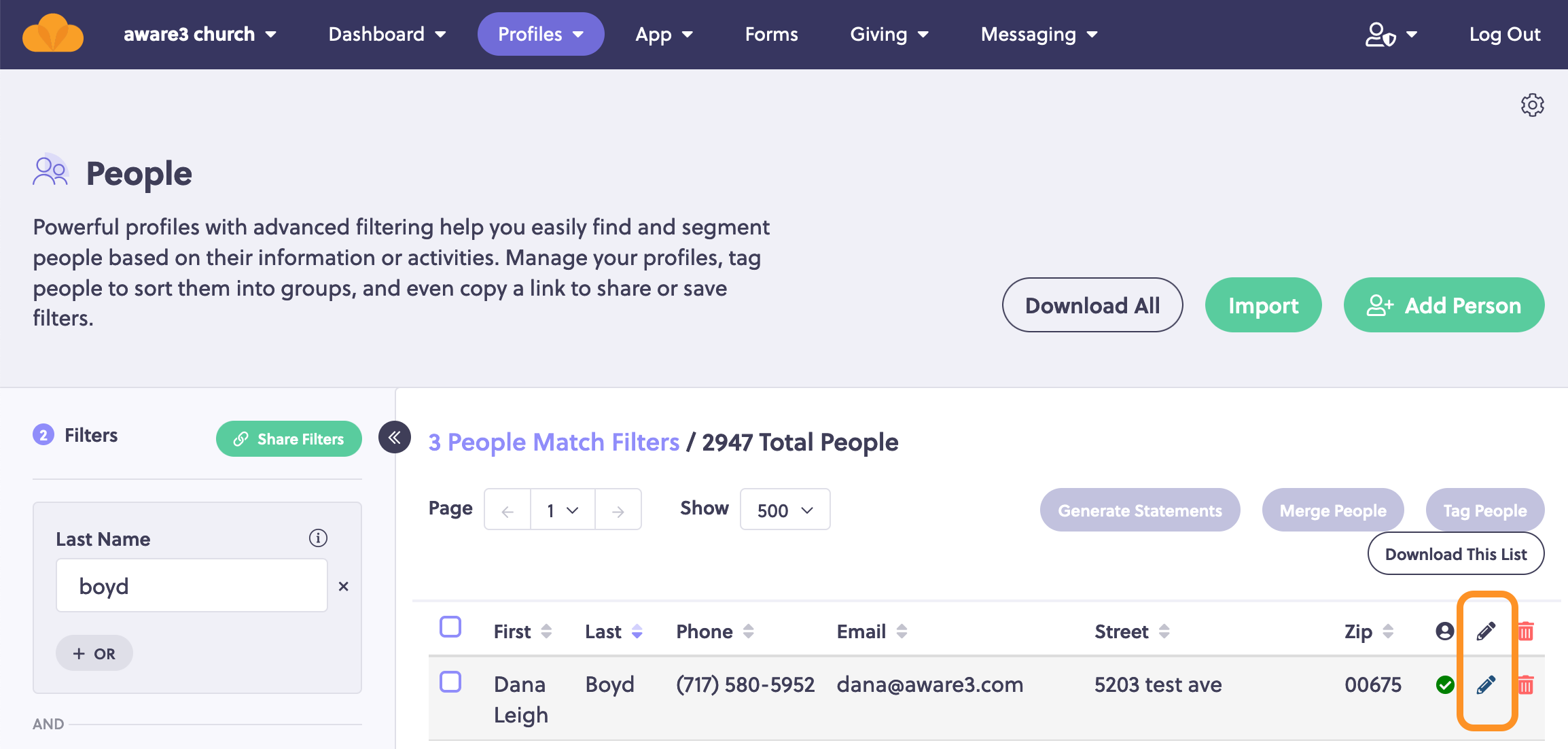Click the edit pencil for Dana Leigh Boyd

[1486, 684]
